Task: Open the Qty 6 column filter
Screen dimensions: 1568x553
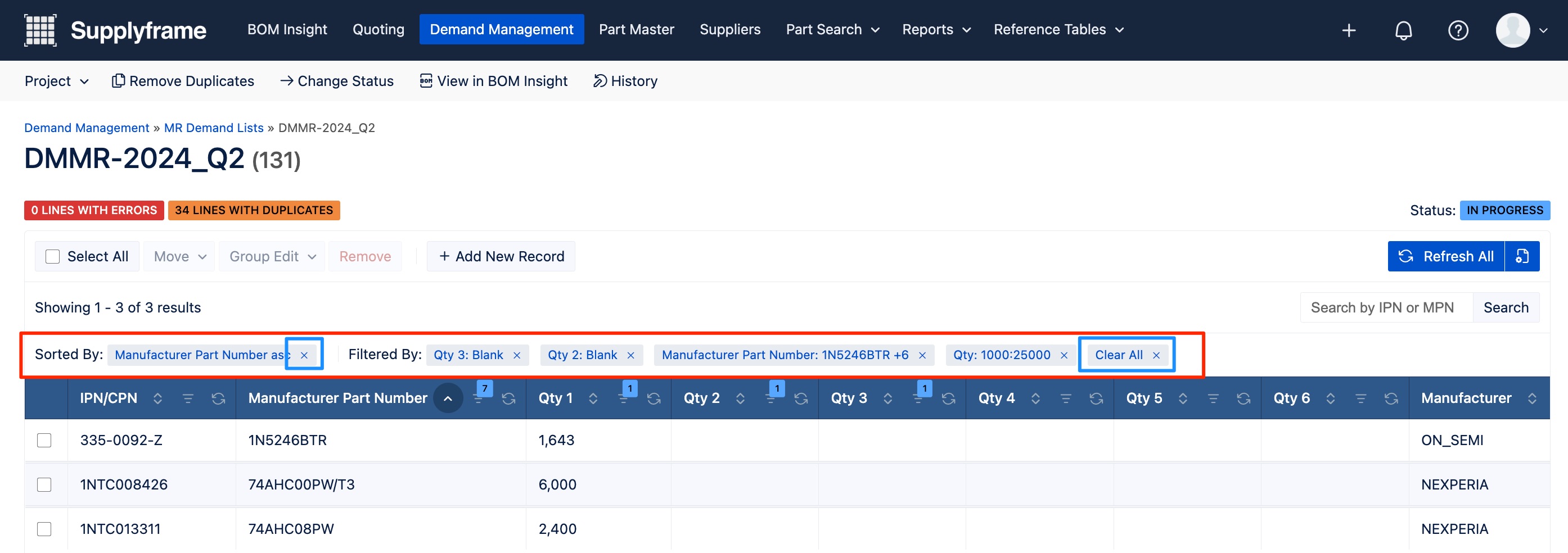Action: tap(1361, 398)
